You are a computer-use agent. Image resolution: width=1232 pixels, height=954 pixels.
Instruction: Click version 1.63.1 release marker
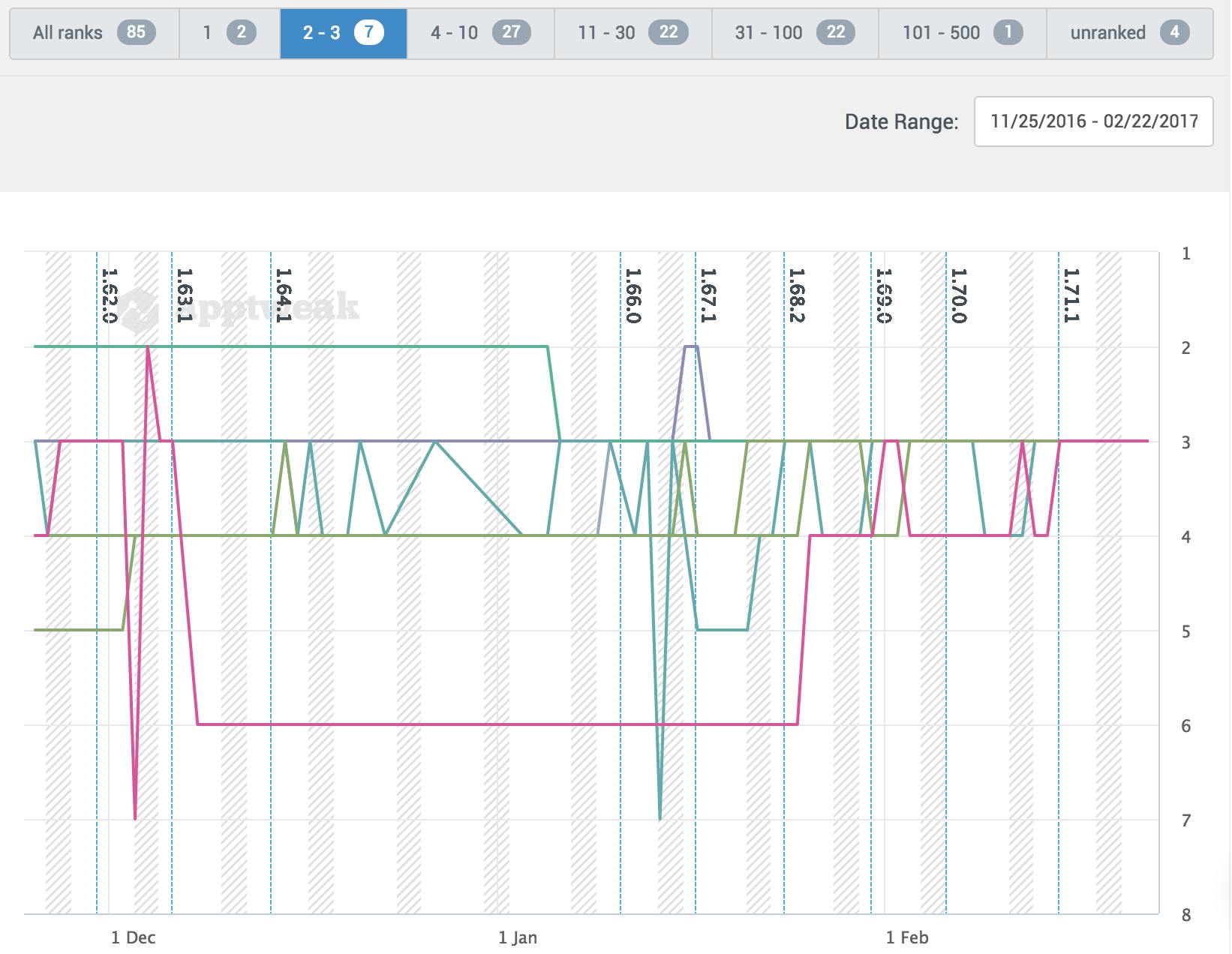184,295
